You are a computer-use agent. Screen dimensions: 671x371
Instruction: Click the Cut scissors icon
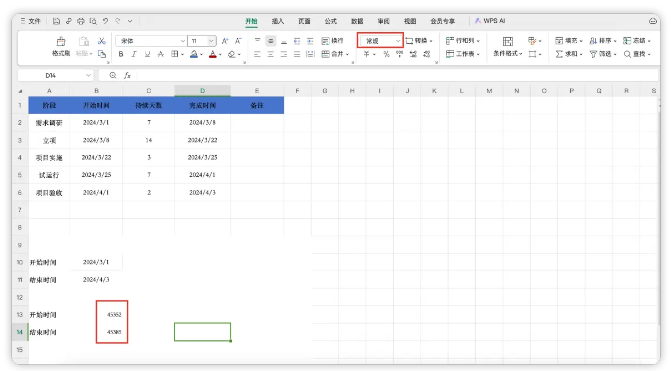coord(101,41)
